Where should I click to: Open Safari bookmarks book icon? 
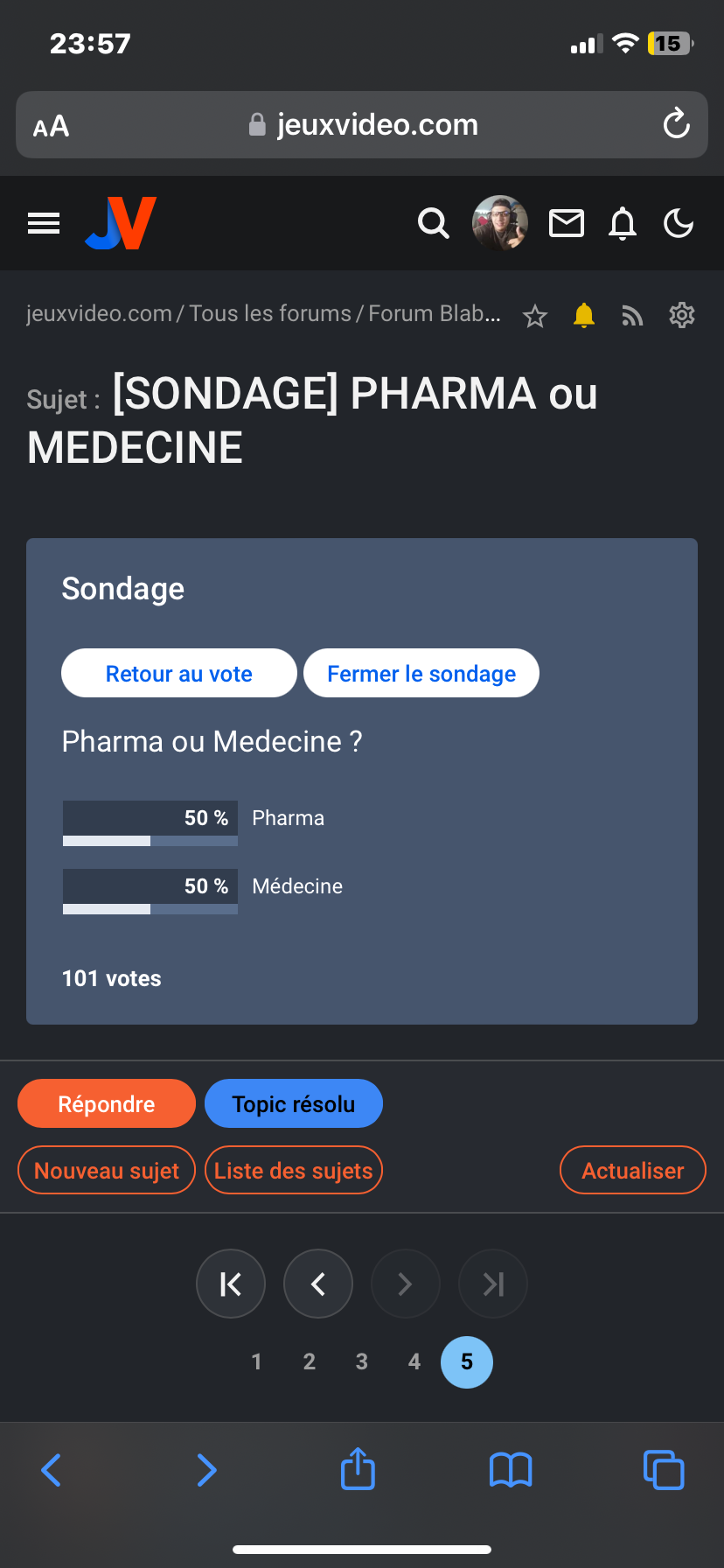(511, 1470)
